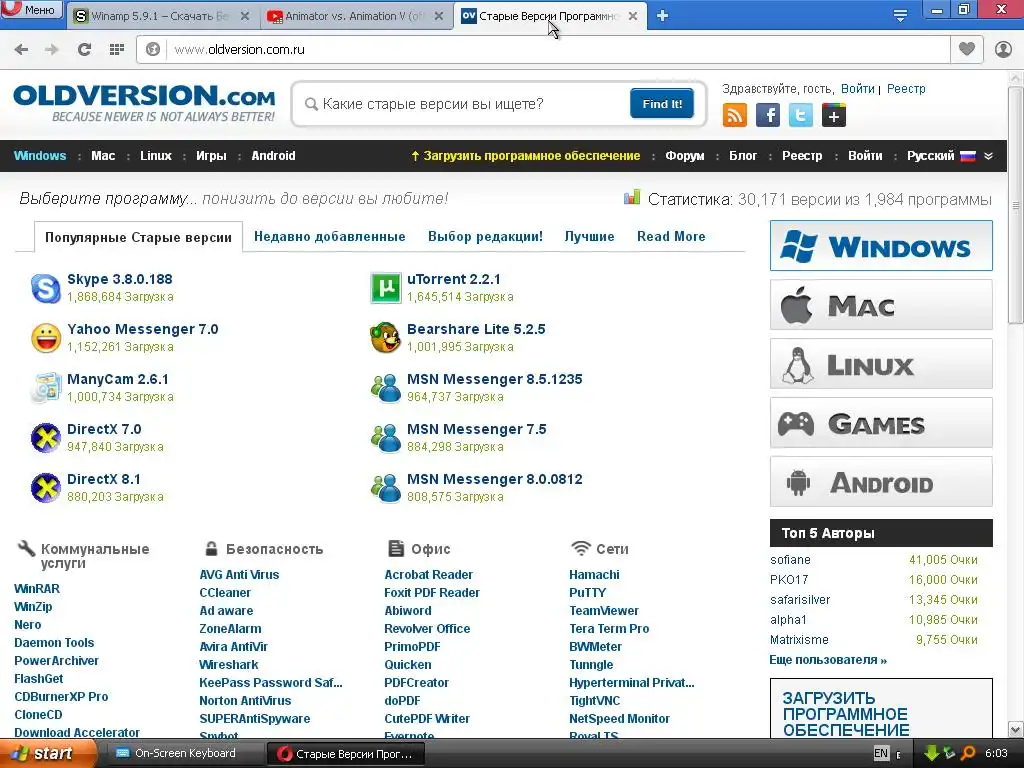
Task: Click the MSN Messenger 8.5.1235 icon
Action: tap(386, 388)
